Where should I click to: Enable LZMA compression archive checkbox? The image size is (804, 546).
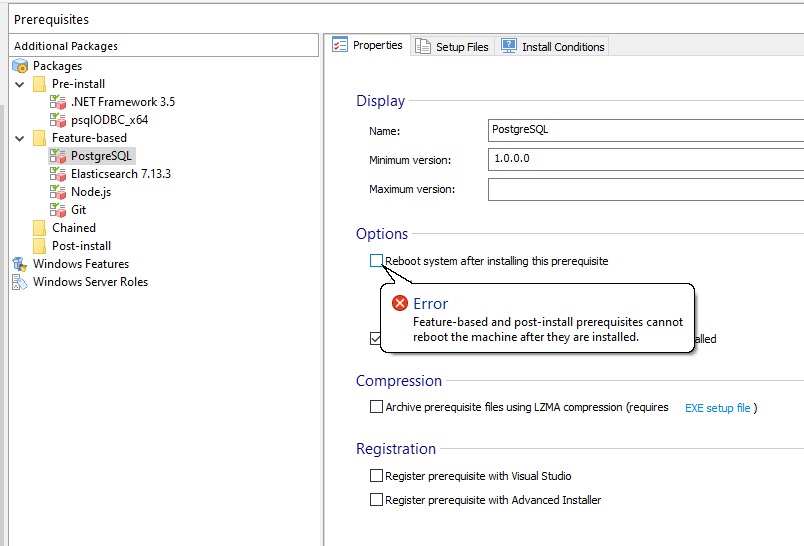point(376,407)
